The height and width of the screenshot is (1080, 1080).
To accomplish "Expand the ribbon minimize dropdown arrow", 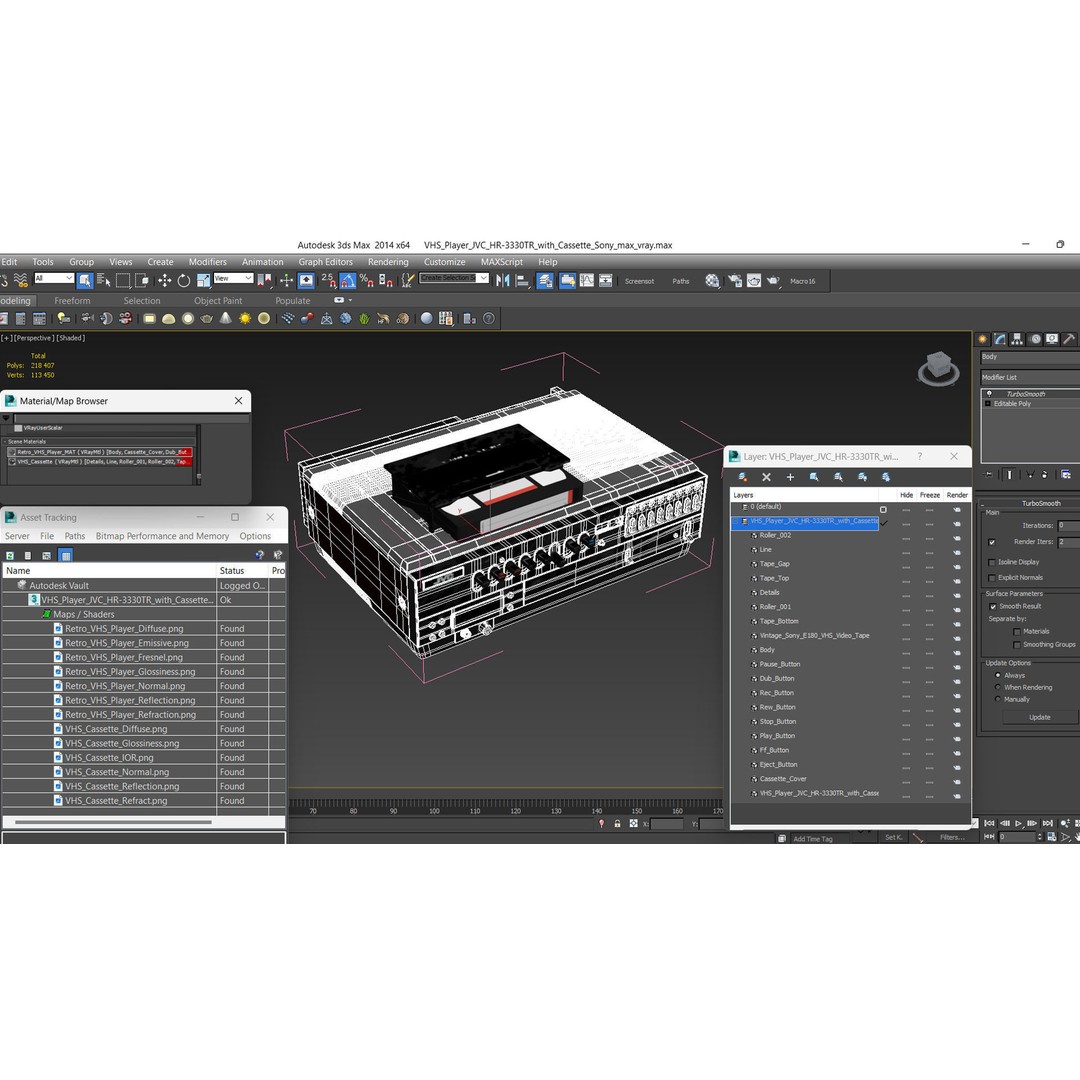I will tap(350, 300).
